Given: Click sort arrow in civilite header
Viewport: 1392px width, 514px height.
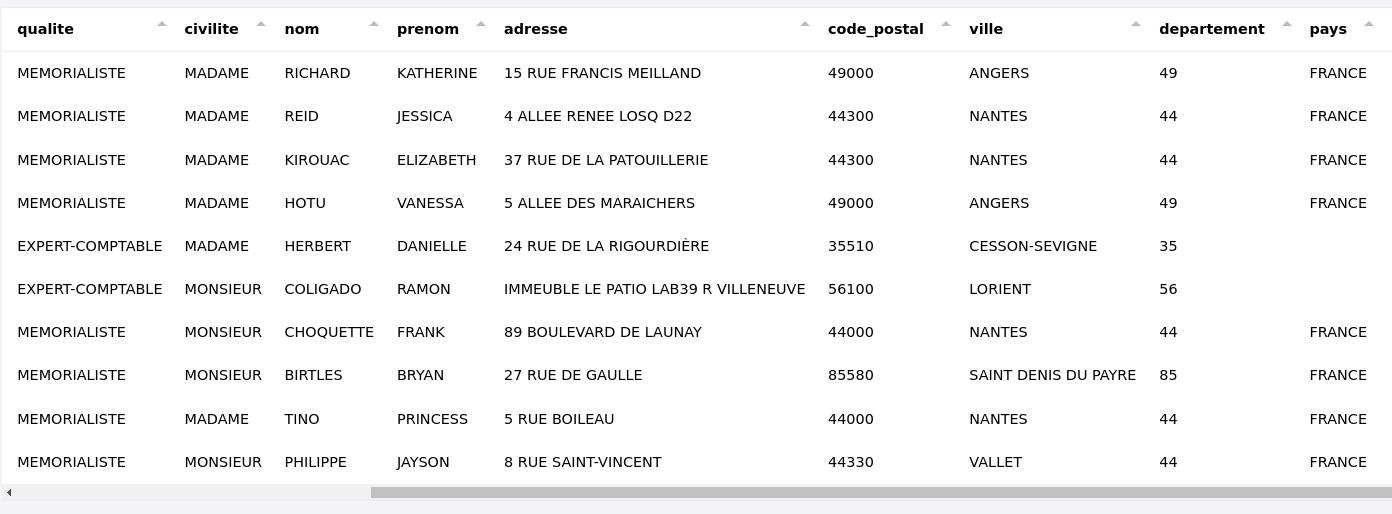Looking at the screenshot, I should point(261,24).
